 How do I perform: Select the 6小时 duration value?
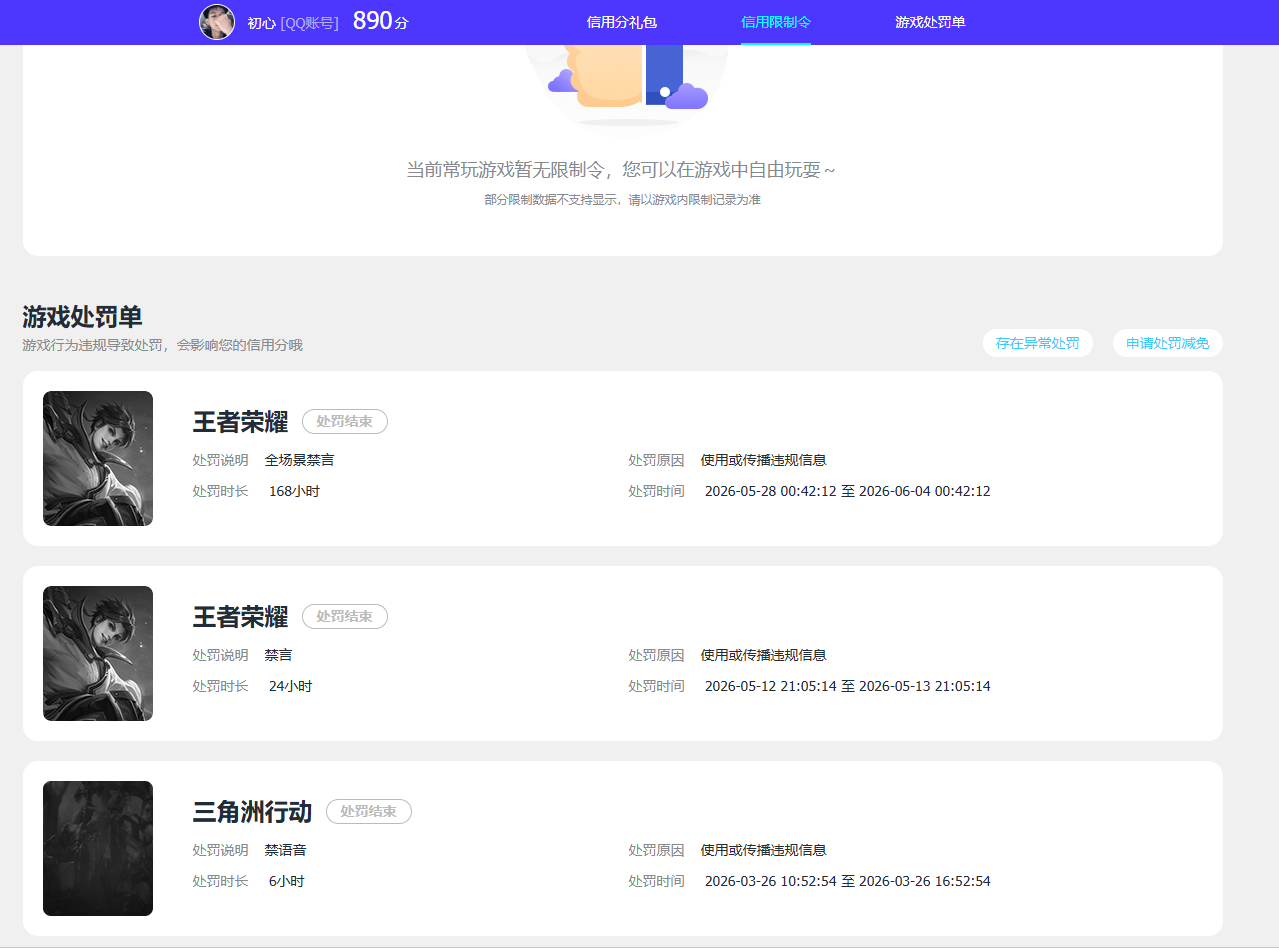pyautogui.click(x=287, y=881)
